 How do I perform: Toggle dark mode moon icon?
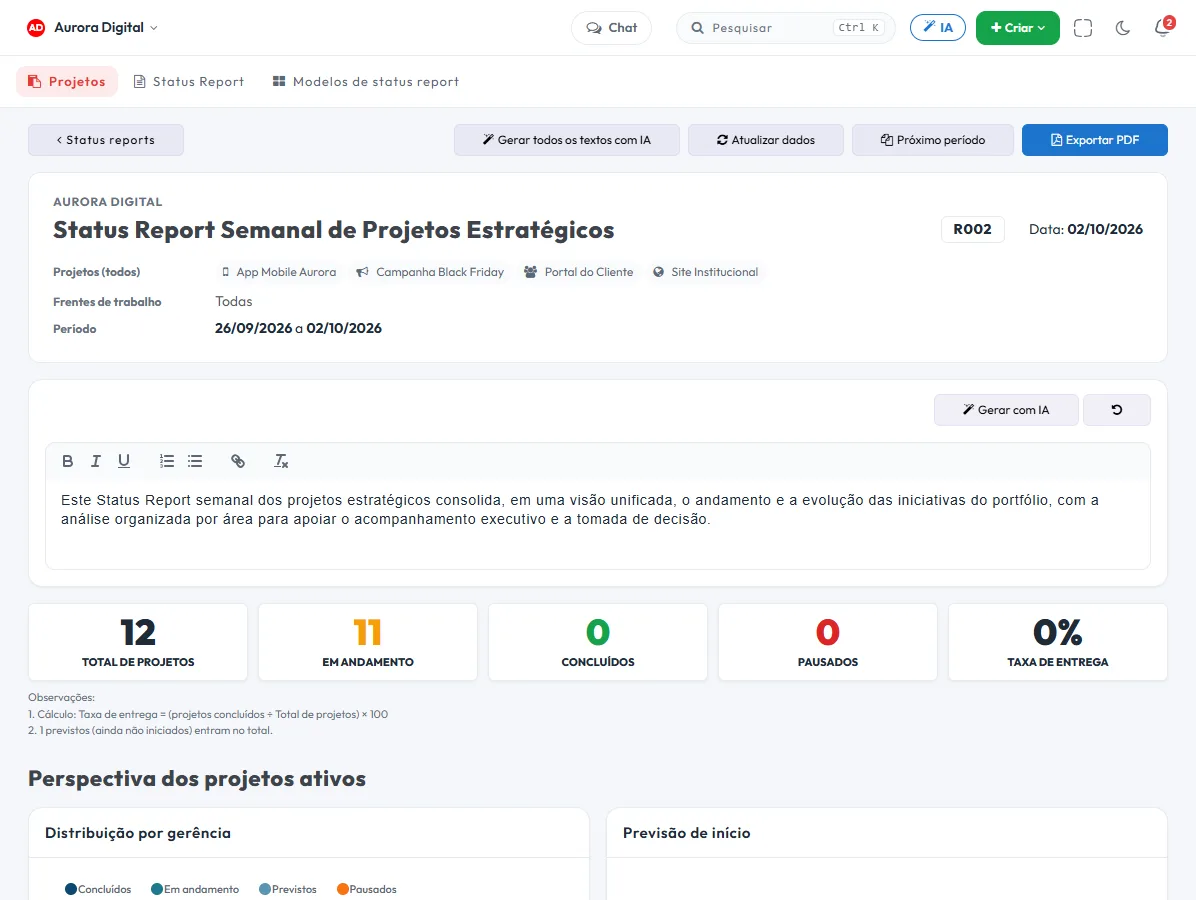coord(1122,28)
